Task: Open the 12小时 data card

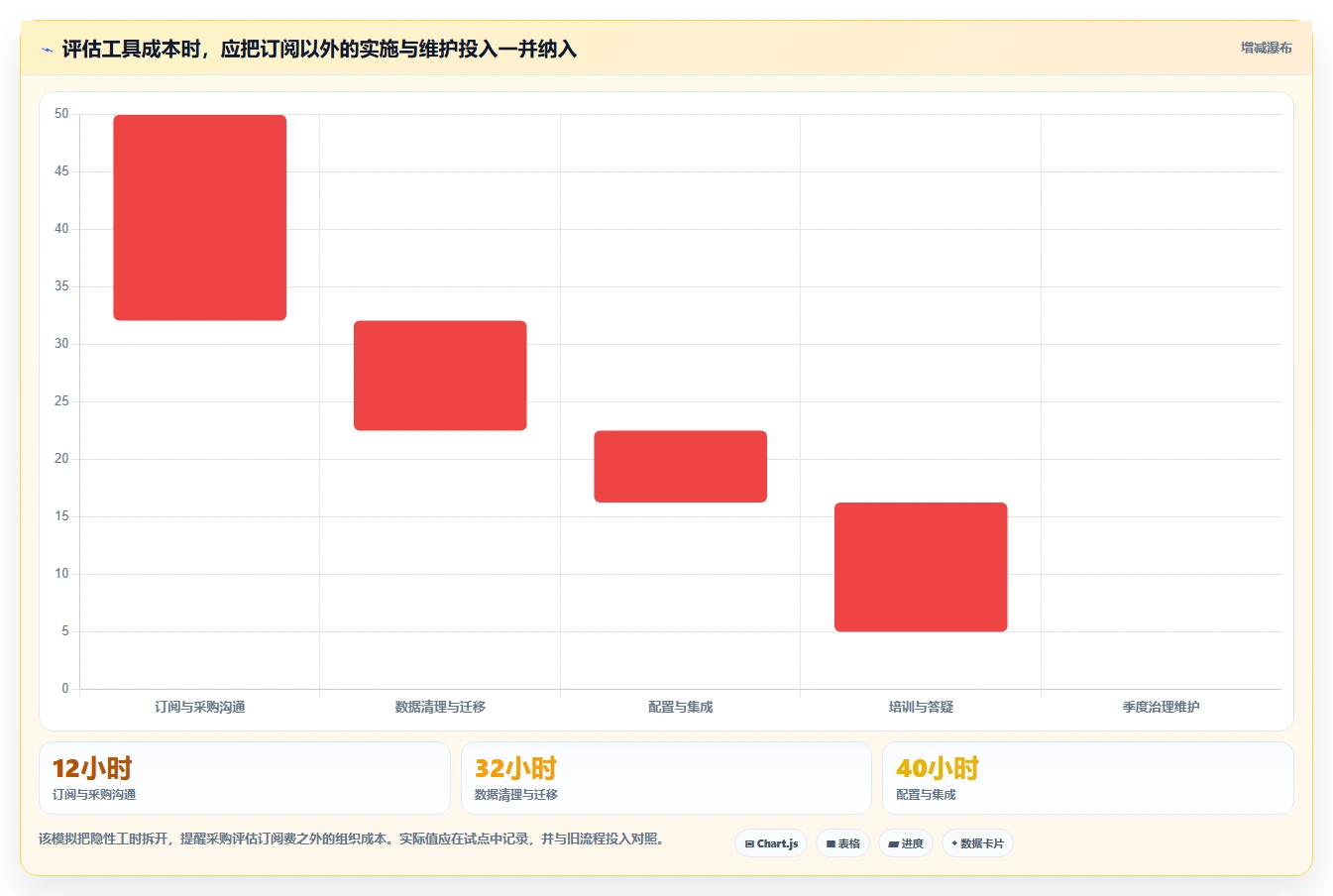Action: point(245,778)
